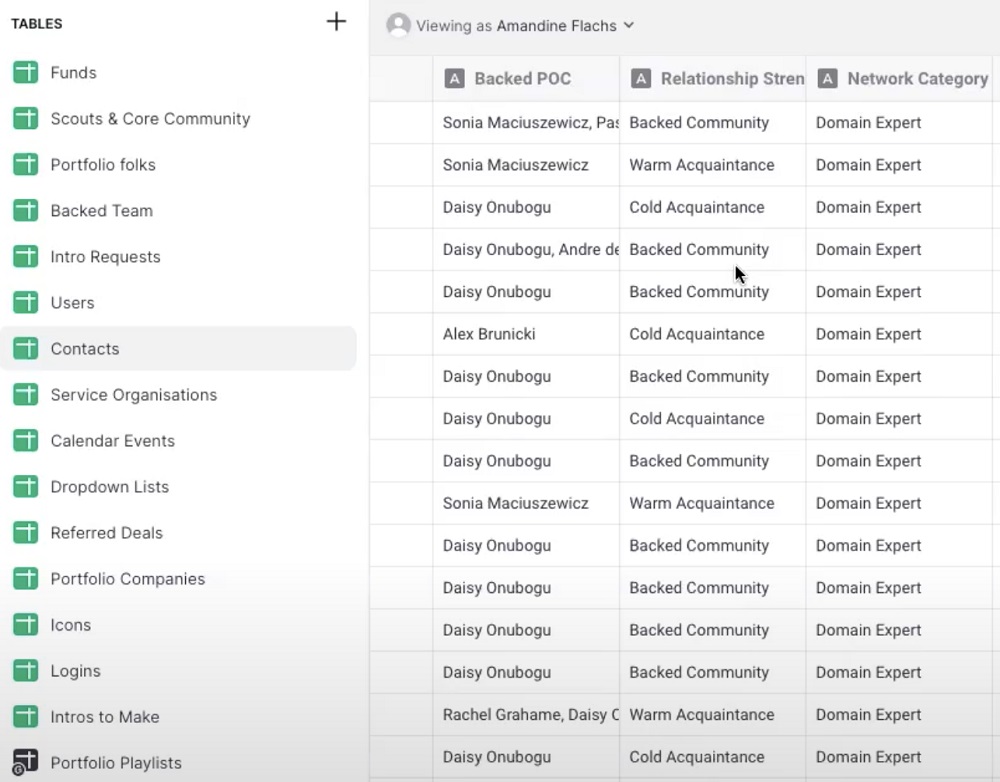Screen dimensions: 1000x782
Task: Click the text-type icon of Relationship Strength column
Action: pos(640,78)
